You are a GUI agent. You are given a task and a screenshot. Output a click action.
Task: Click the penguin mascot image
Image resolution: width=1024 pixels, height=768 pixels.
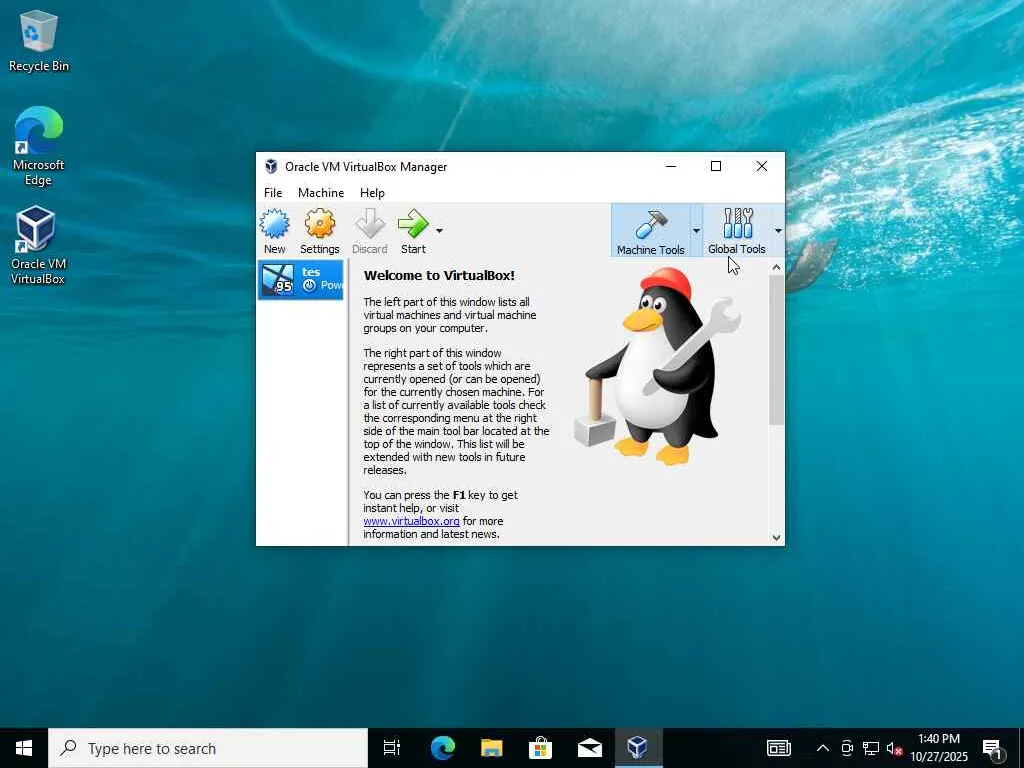(658, 366)
